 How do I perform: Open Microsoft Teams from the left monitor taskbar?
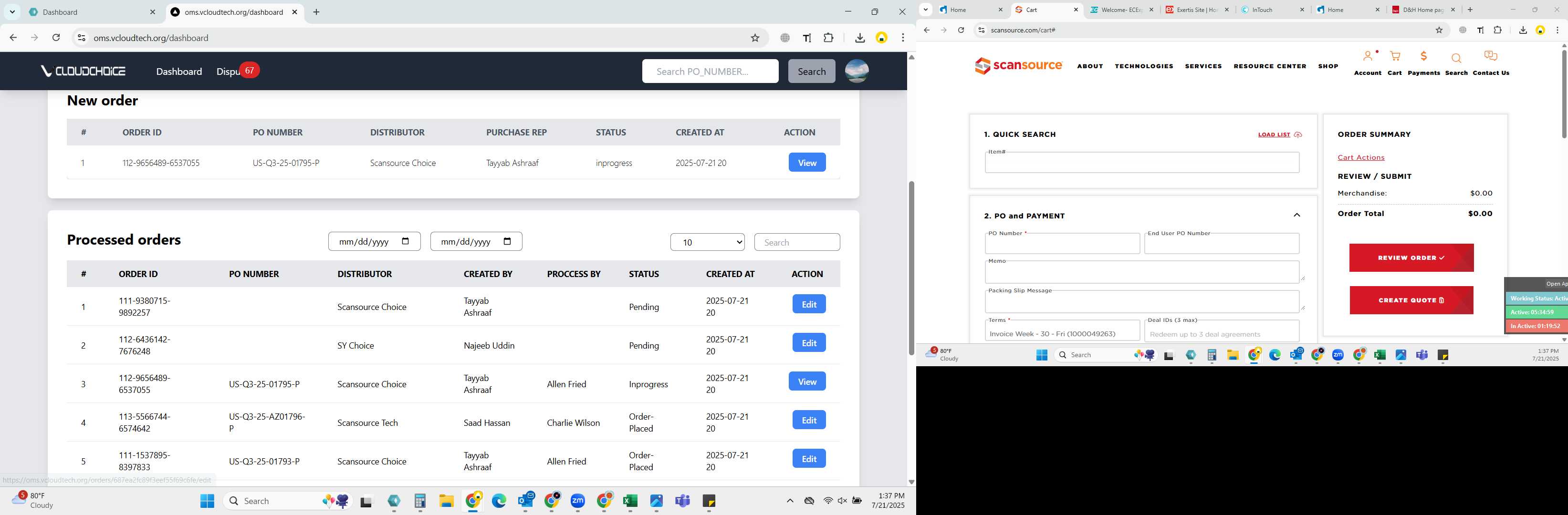pos(682,501)
